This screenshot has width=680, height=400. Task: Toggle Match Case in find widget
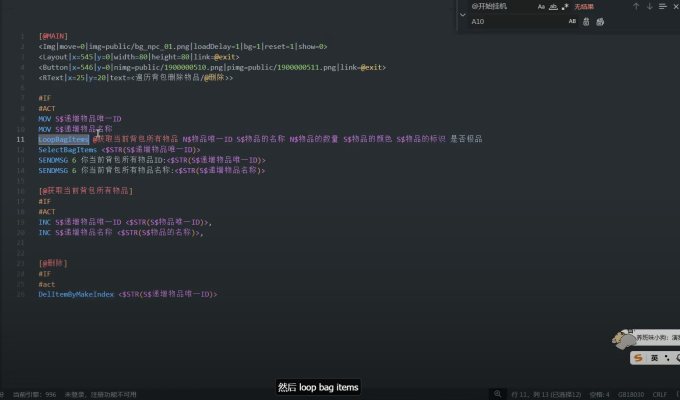click(x=541, y=6)
